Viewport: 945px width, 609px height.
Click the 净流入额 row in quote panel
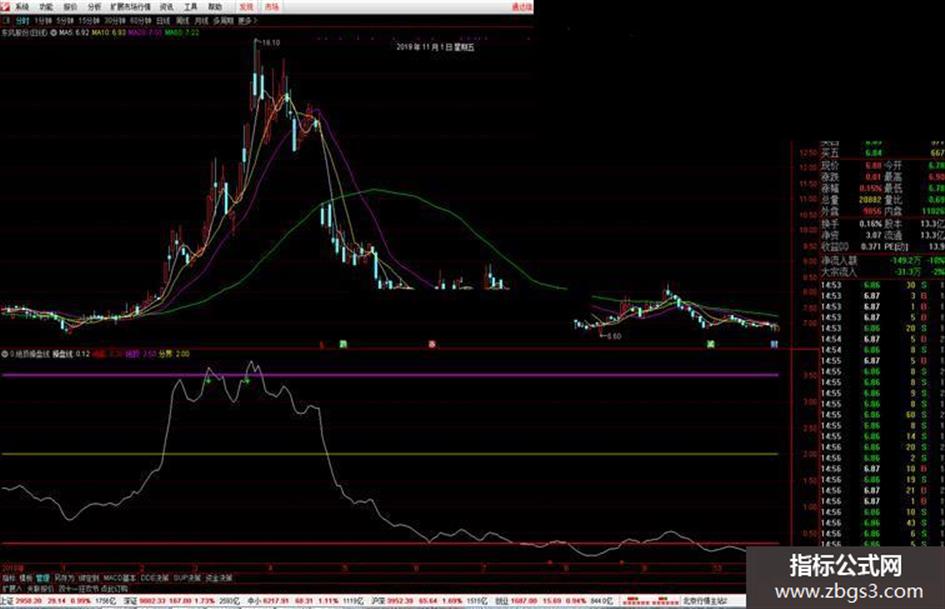coord(882,260)
